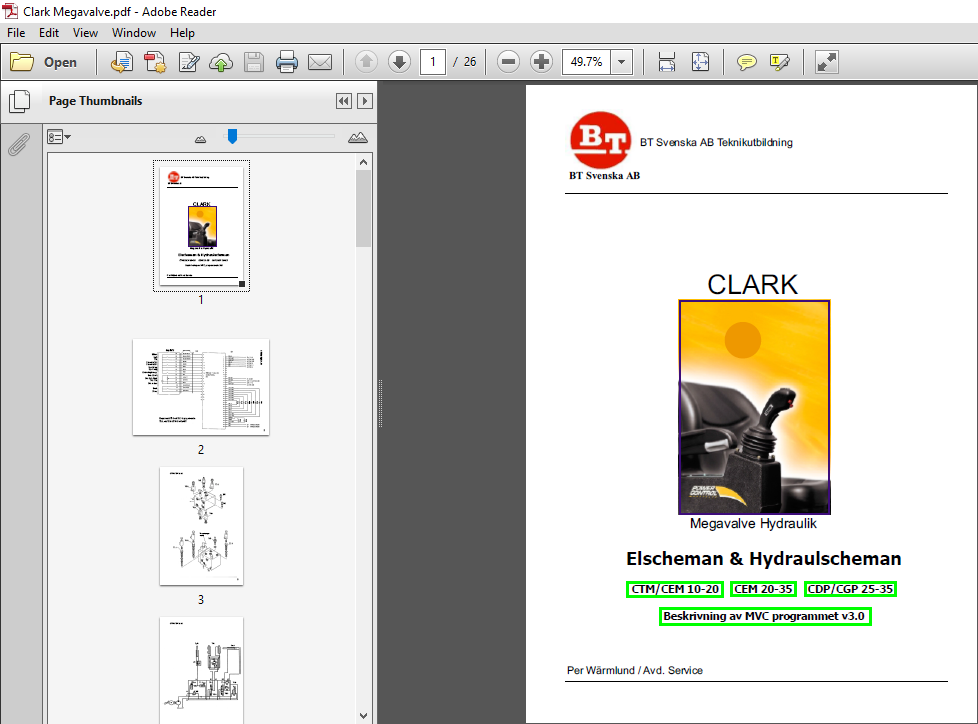Viewport: 978px width, 724px height.
Task: Click the zoom percentage field showing 49.7%
Action: (586, 62)
